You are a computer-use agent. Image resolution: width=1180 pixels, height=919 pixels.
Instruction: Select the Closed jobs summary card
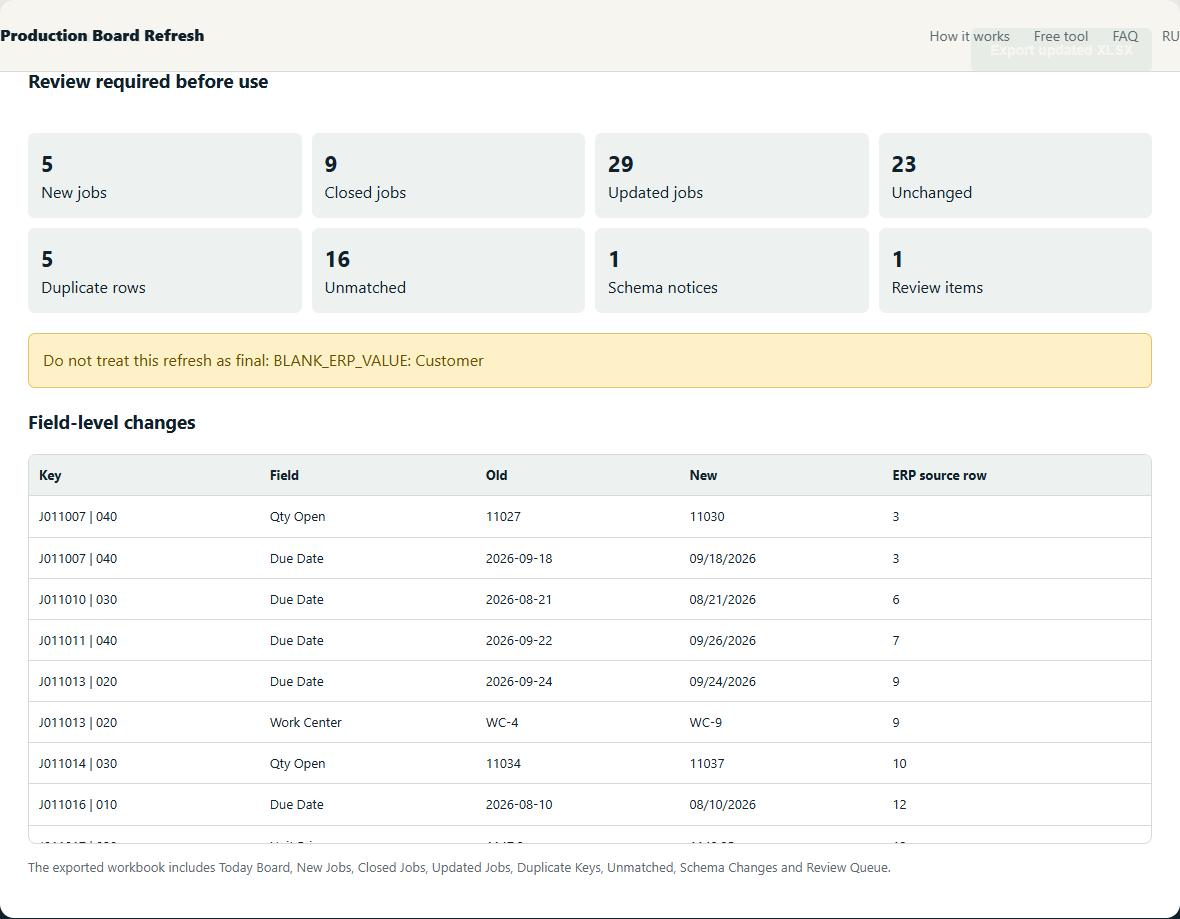448,175
